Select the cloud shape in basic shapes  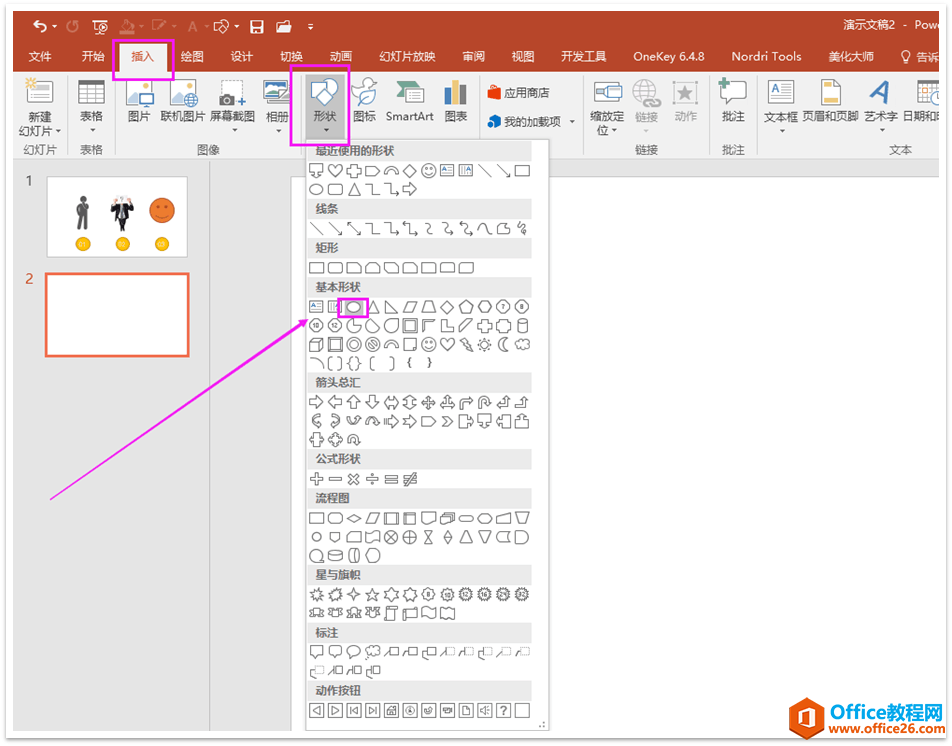[522, 345]
